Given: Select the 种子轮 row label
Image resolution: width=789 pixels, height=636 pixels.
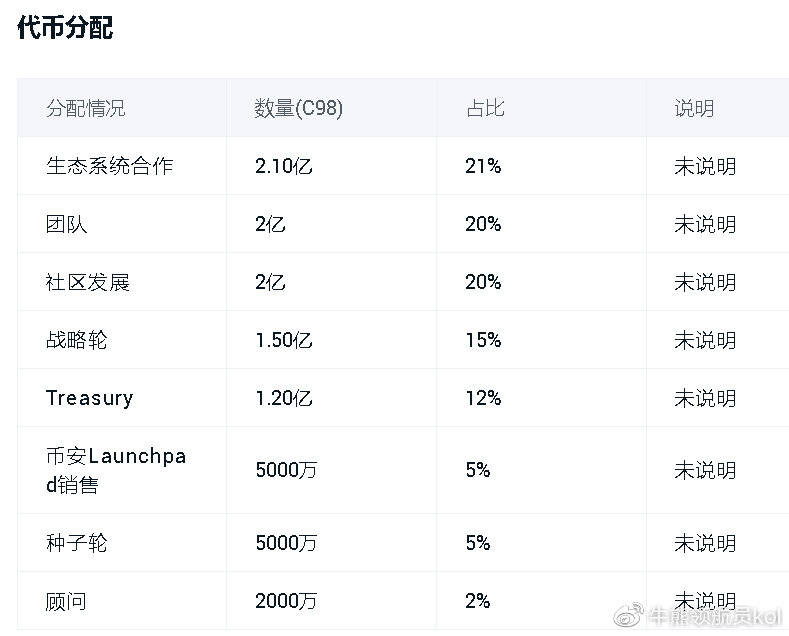Looking at the screenshot, I should coord(77,543).
